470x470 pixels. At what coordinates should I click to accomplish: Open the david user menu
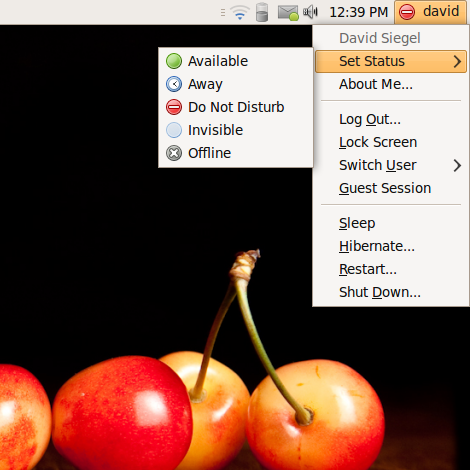(x=430, y=12)
